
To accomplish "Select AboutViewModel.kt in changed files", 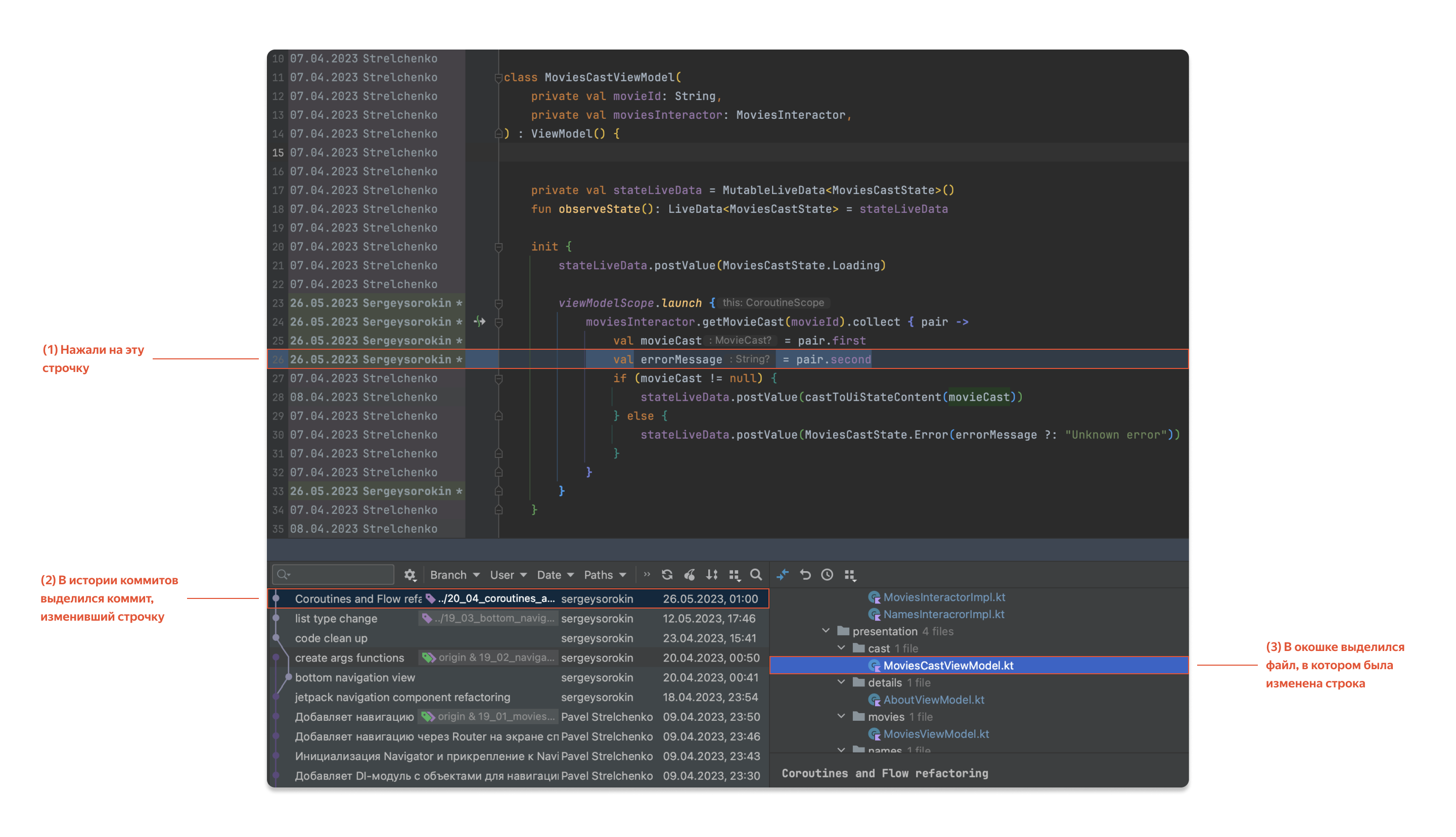I will point(933,700).
